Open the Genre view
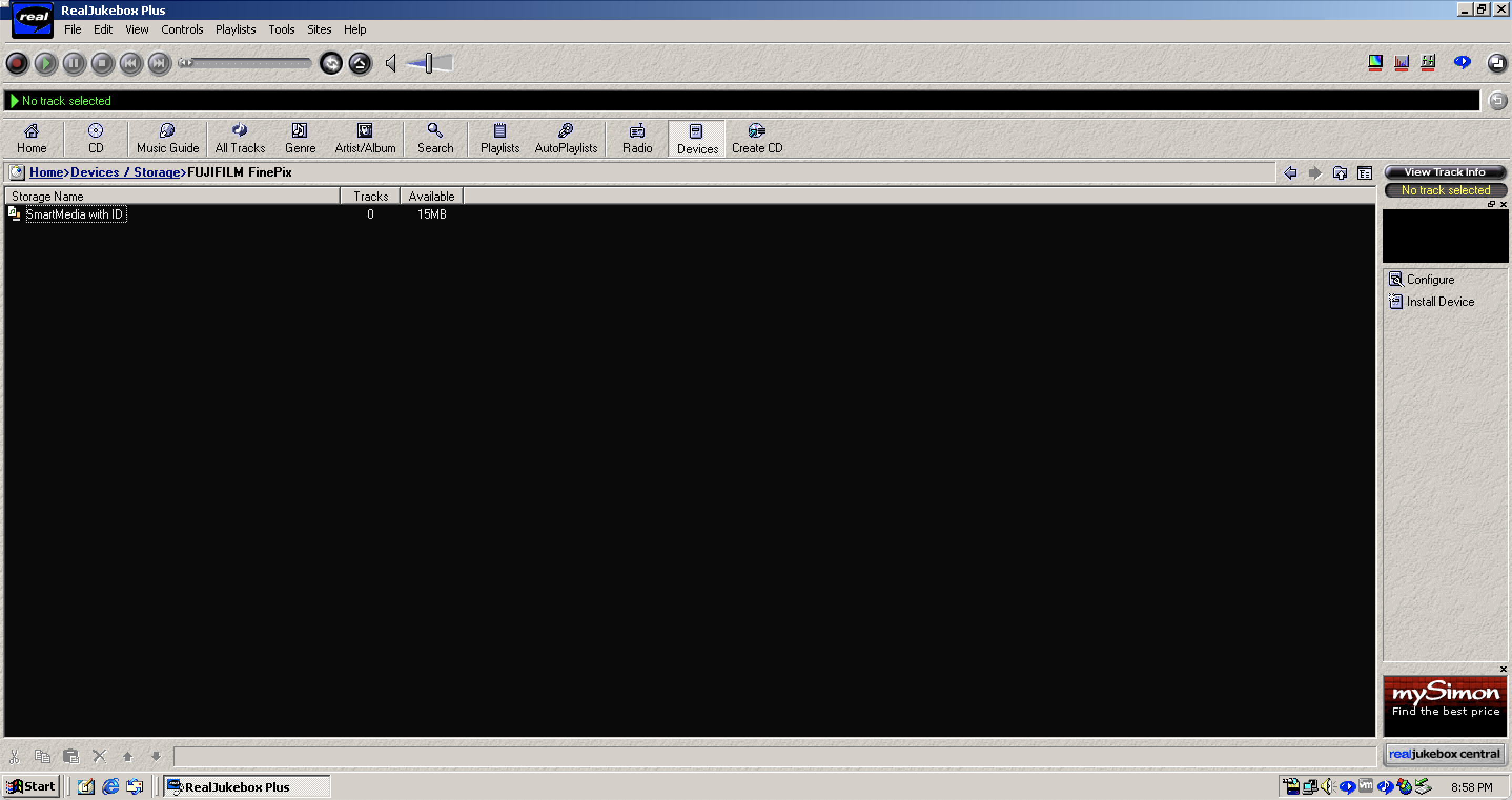 [x=300, y=139]
